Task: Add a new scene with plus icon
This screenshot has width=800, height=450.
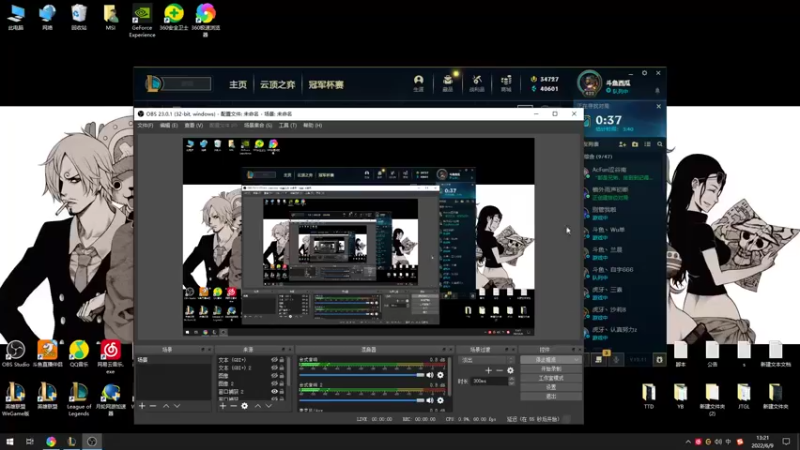Action: tap(142, 406)
